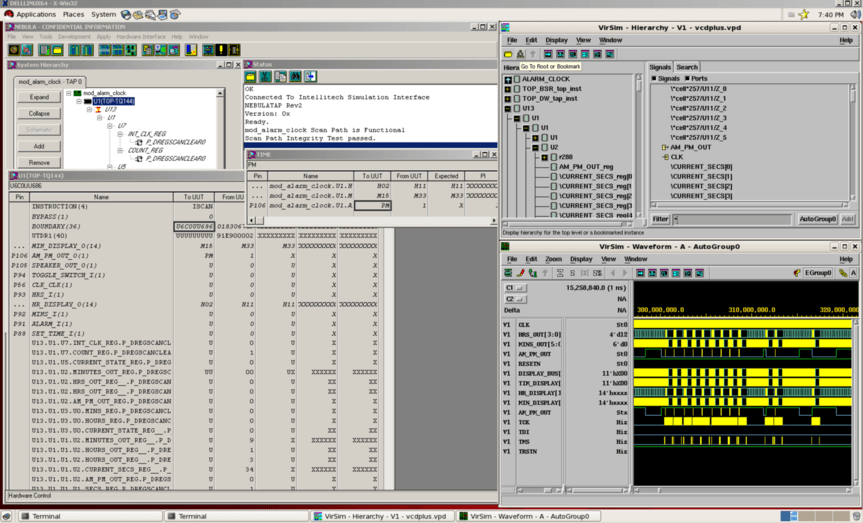
Task: Open Zoom menu in VirSim Waveform
Action: pyautogui.click(x=553, y=259)
